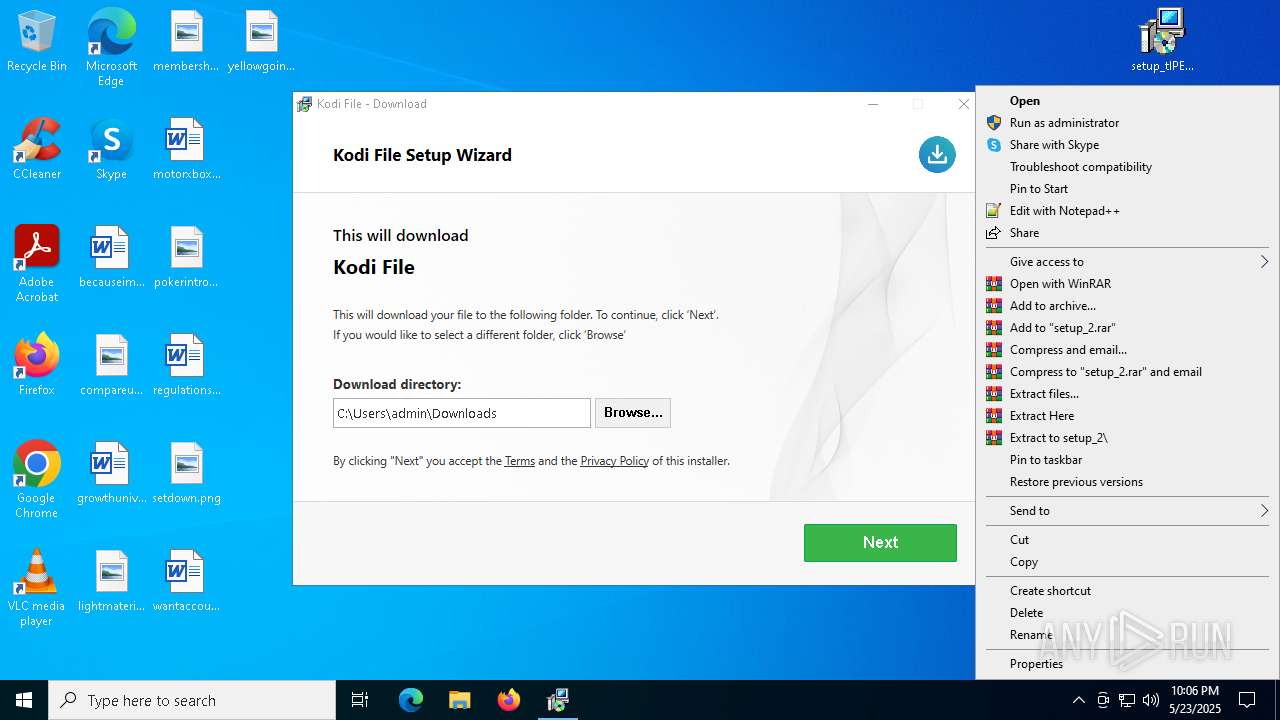Expand the Give access to submenu

[x=1127, y=262]
